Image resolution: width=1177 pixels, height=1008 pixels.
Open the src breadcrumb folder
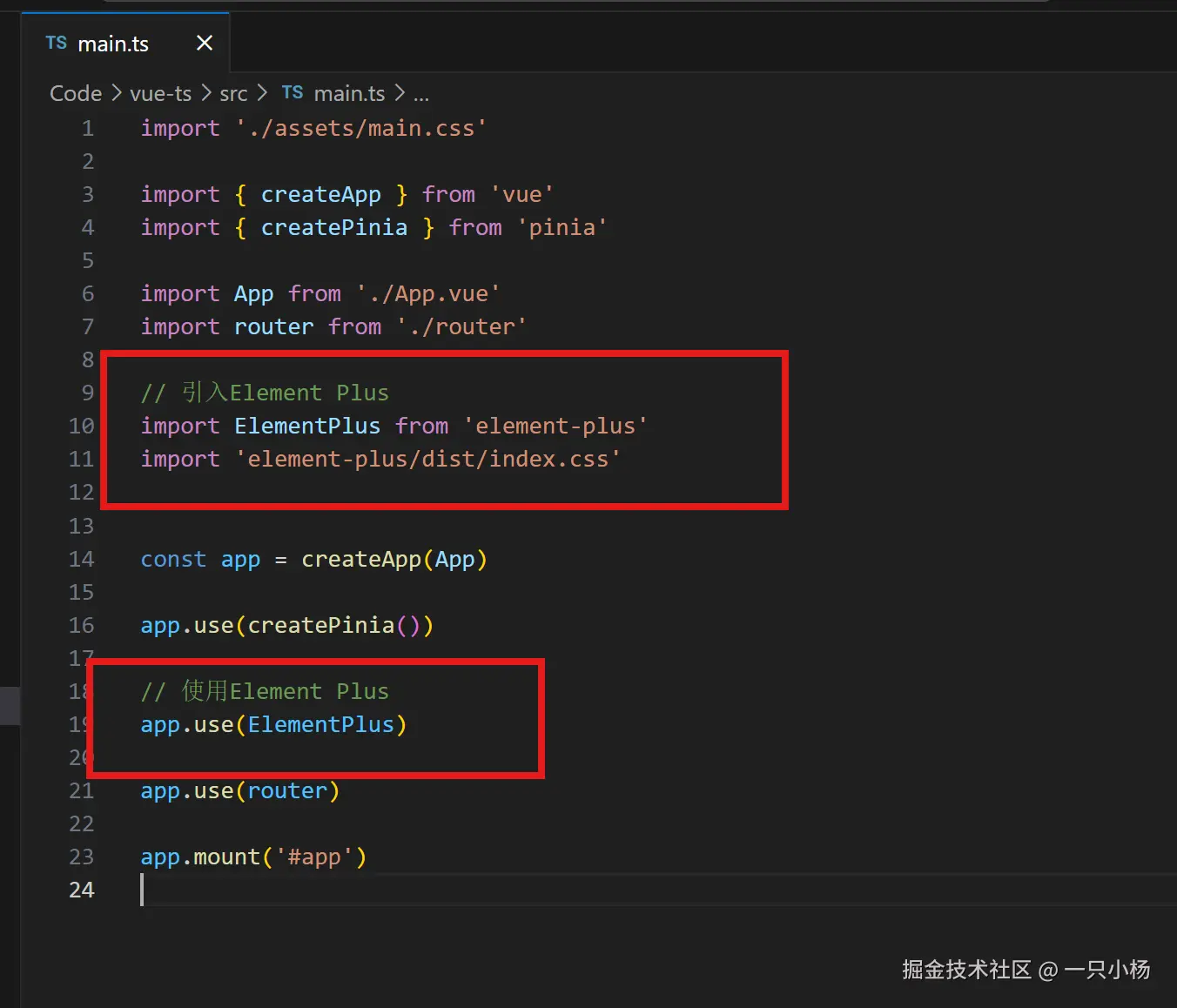tap(233, 93)
